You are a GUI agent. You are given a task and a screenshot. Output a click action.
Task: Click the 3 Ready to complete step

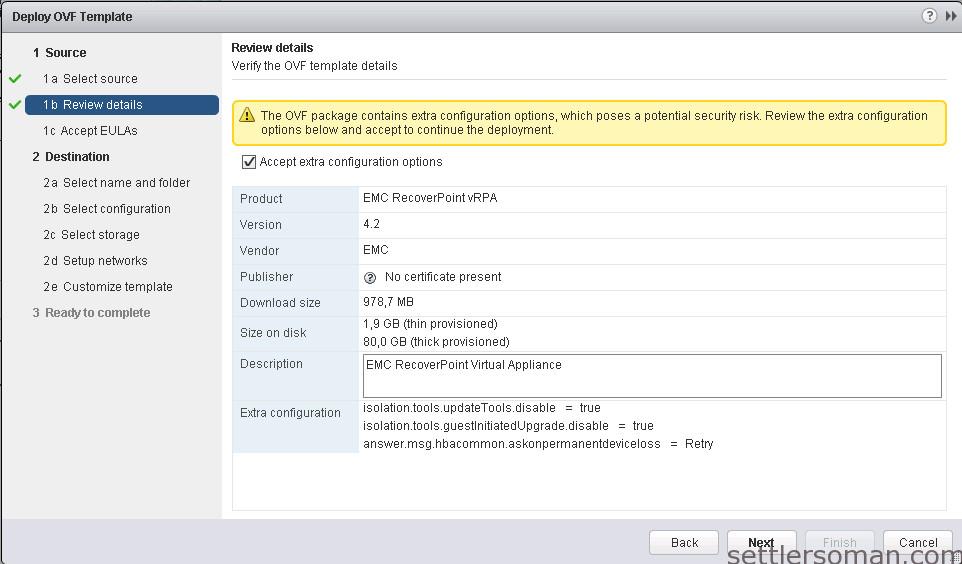pyautogui.click(x=91, y=313)
